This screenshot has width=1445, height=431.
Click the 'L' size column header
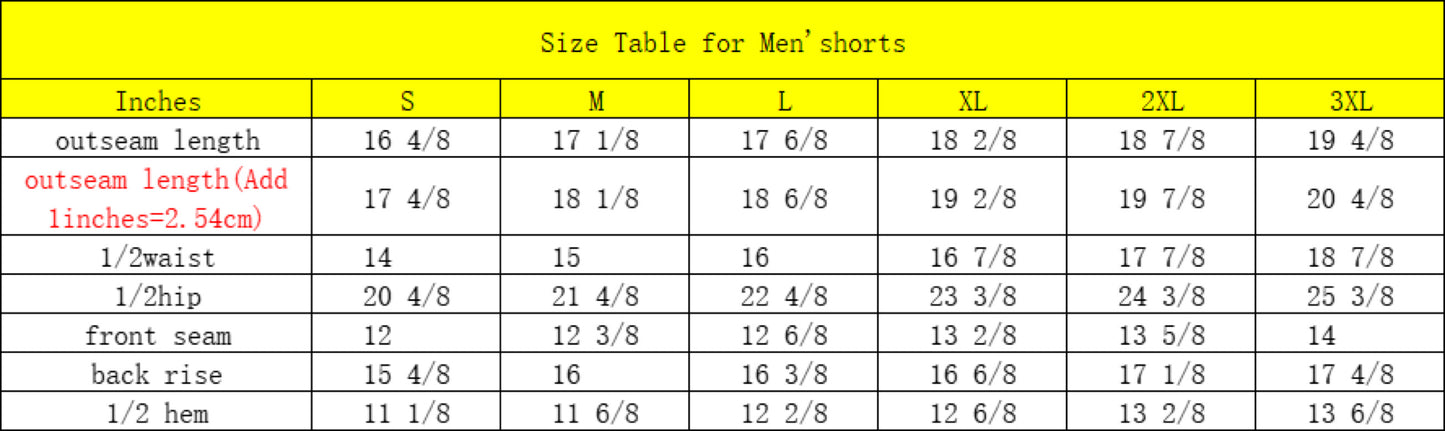click(x=785, y=101)
